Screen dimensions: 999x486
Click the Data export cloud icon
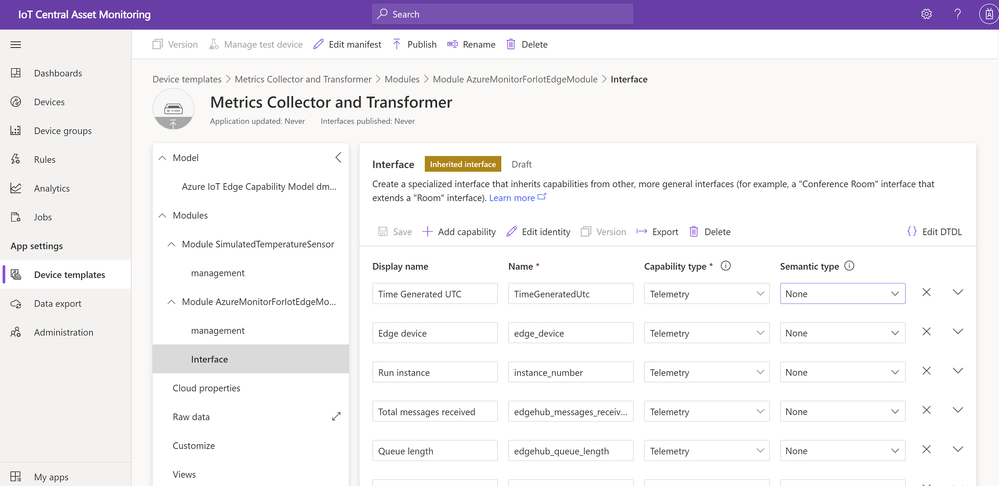(16, 304)
